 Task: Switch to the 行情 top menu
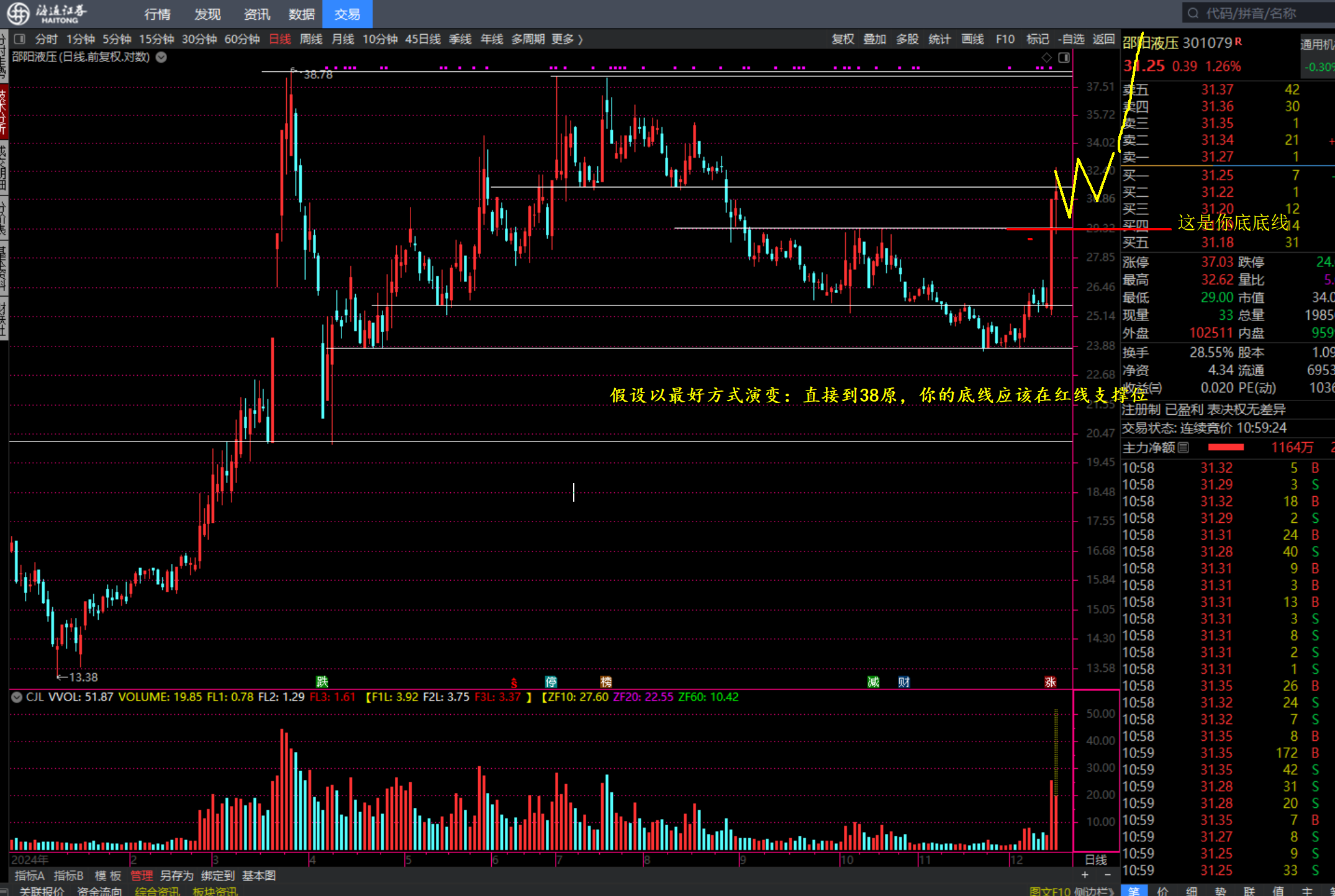tap(157, 14)
